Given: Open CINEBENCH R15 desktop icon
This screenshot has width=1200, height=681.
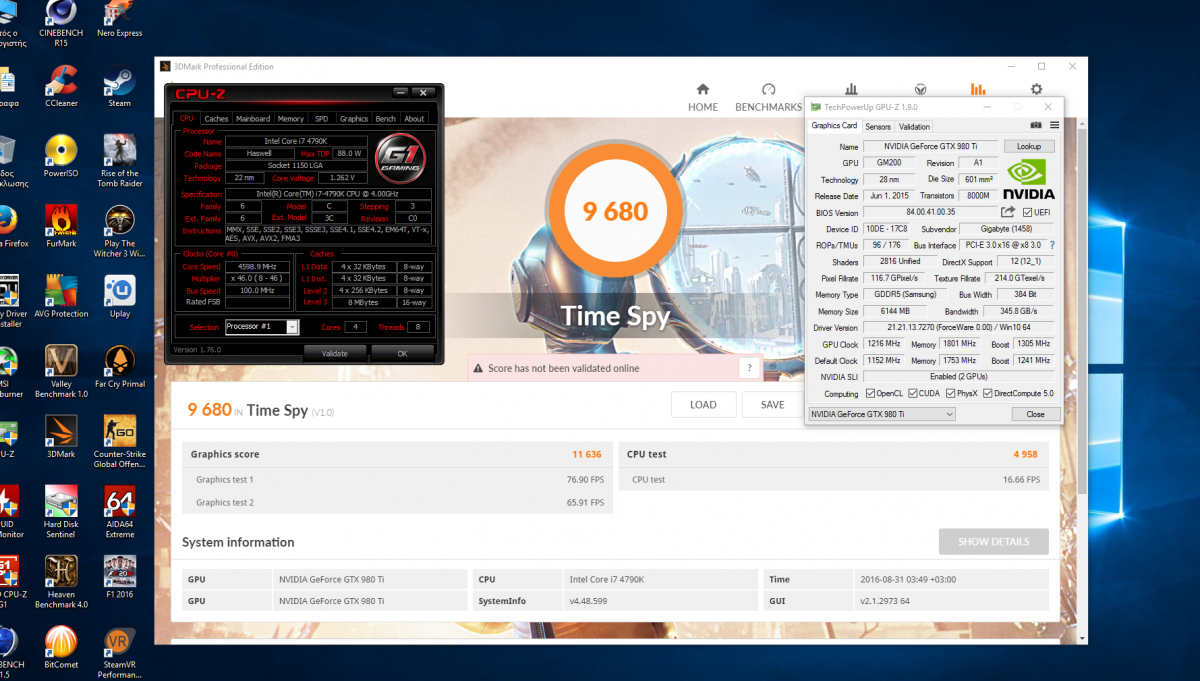Looking at the screenshot, I should [60, 24].
